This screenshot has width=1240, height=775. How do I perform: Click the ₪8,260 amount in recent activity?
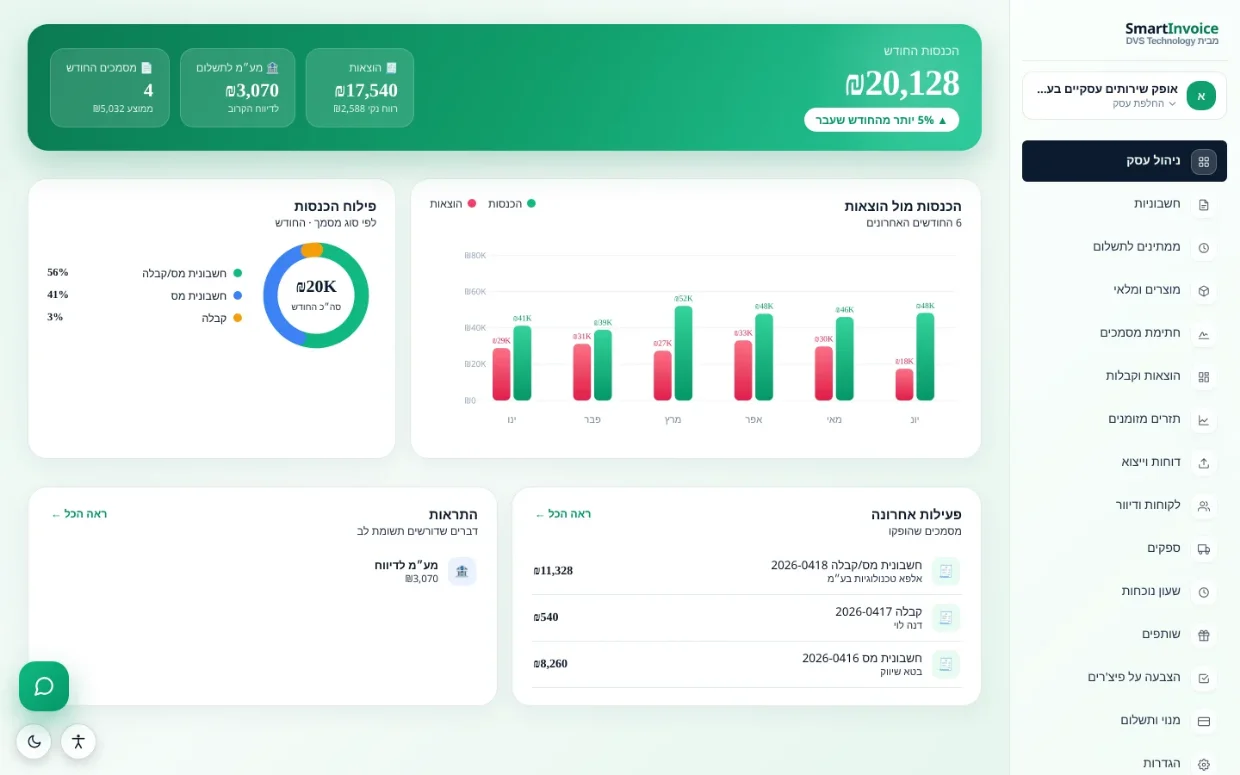tap(550, 664)
